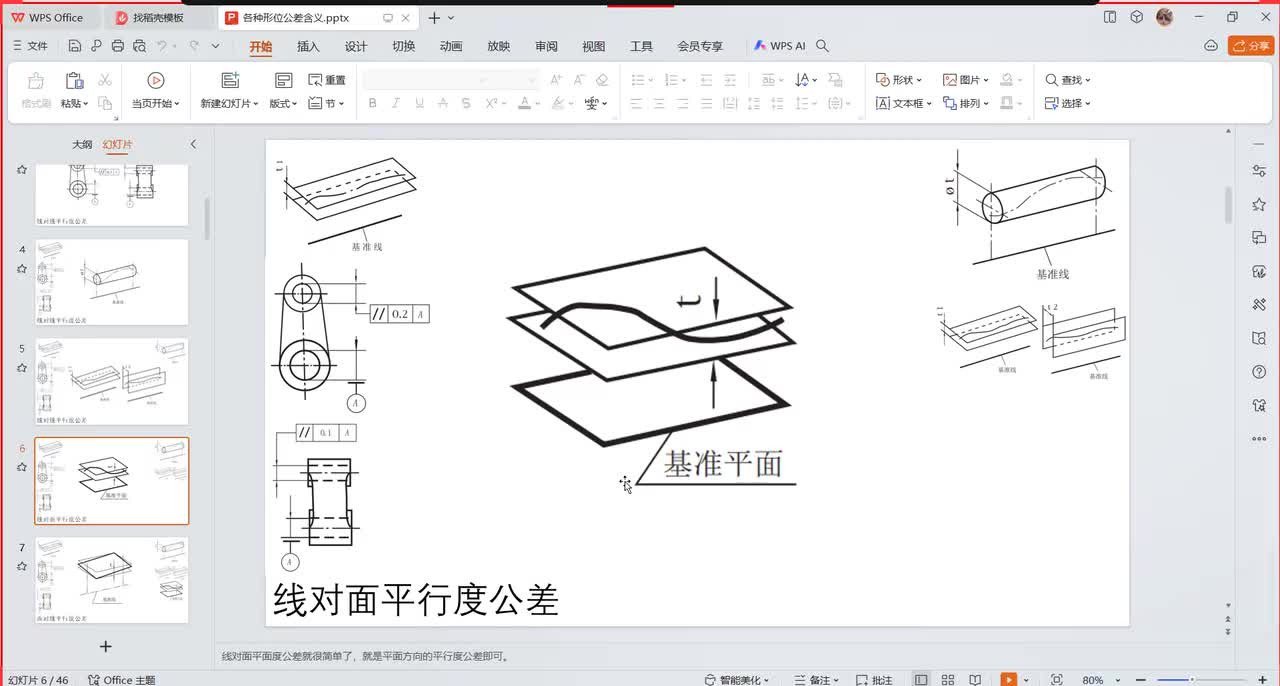Switch to the Design (设计) tab
The image size is (1280, 686).
click(x=356, y=46)
